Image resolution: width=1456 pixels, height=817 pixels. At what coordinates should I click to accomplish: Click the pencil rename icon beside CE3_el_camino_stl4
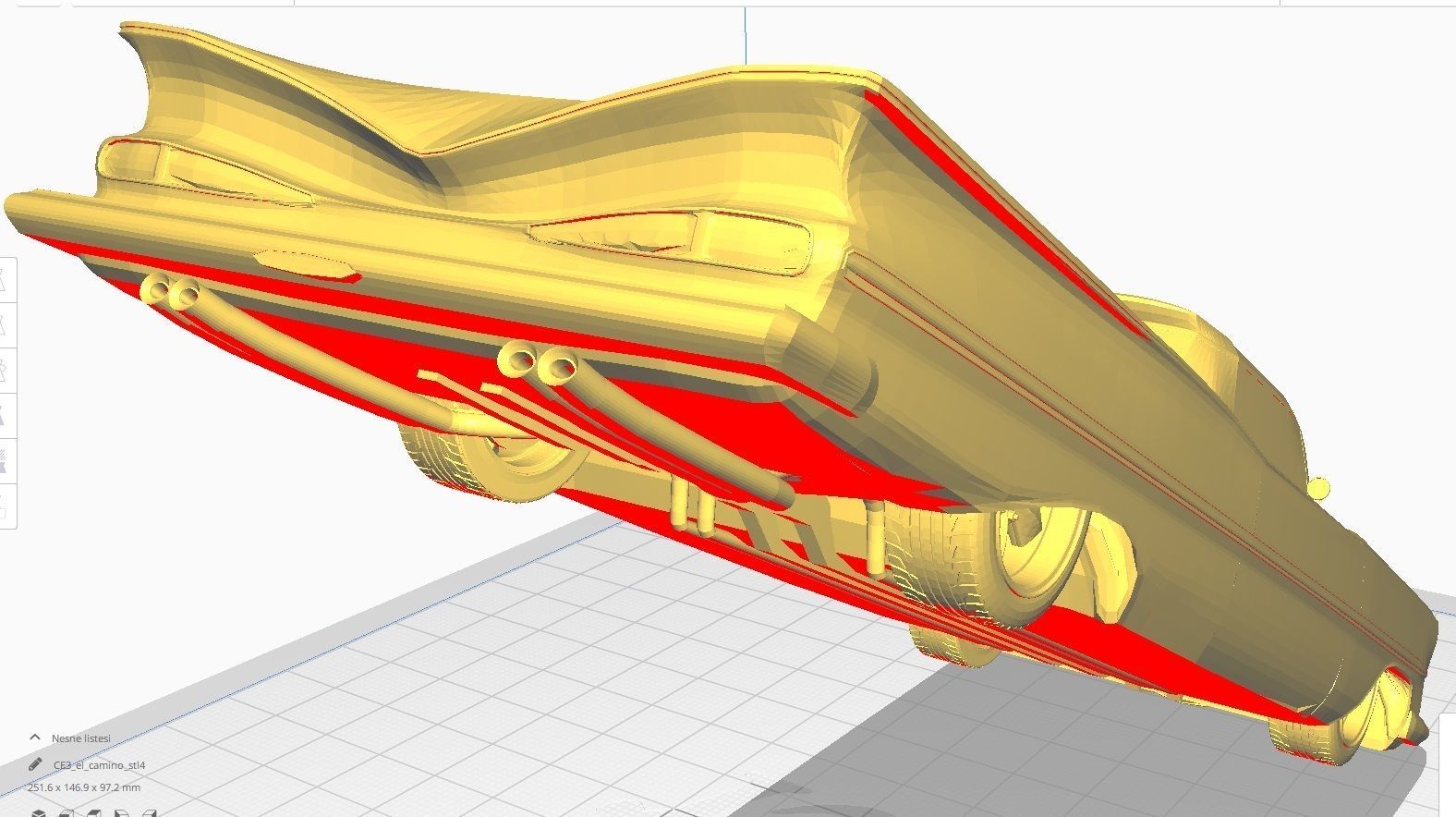coord(35,764)
